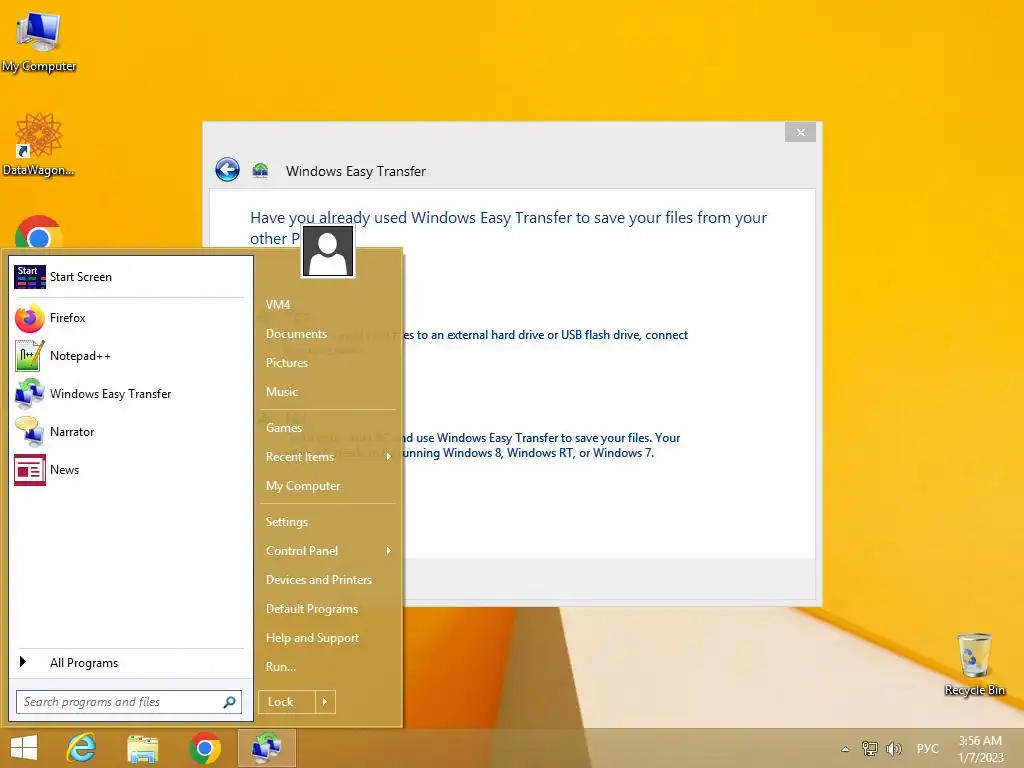Click the back arrow in Windows Easy Transfer
Screen dimensions: 1024x768
tap(227, 170)
